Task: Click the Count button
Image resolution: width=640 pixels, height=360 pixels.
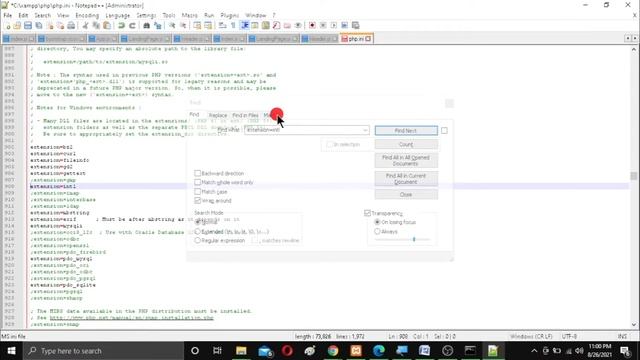Action: coord(406,144)
